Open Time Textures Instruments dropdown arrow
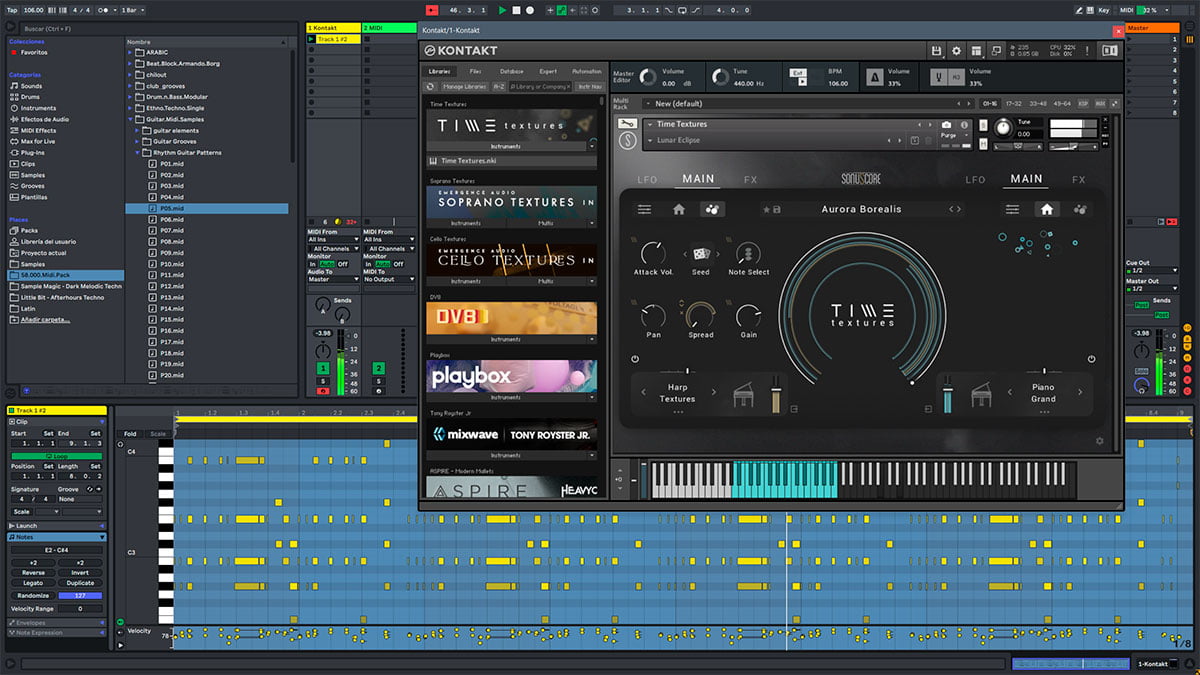This screenshot has height=675, width=1200. coord(591,145)
